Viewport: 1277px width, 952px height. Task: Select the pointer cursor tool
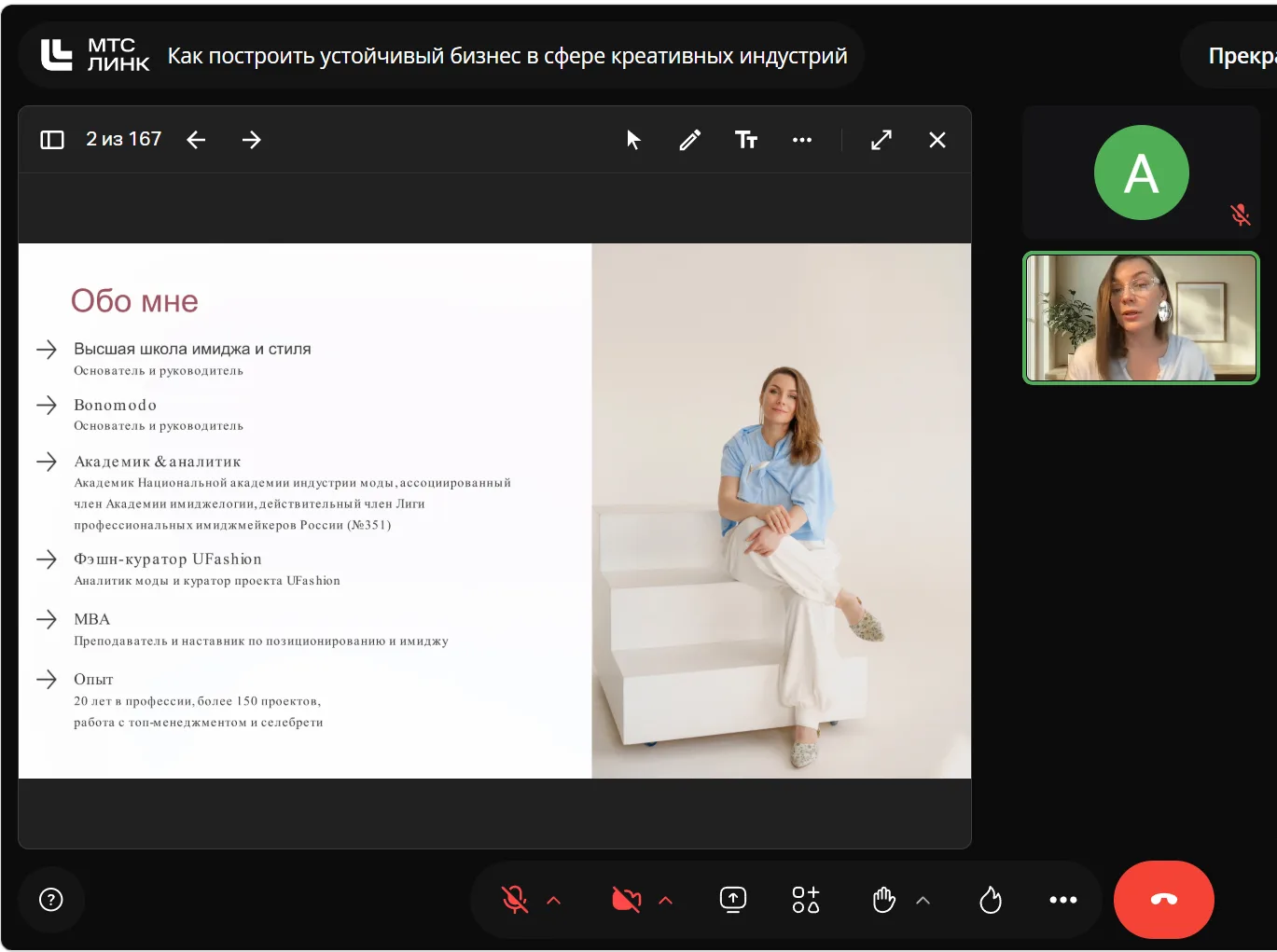(634, 140)
